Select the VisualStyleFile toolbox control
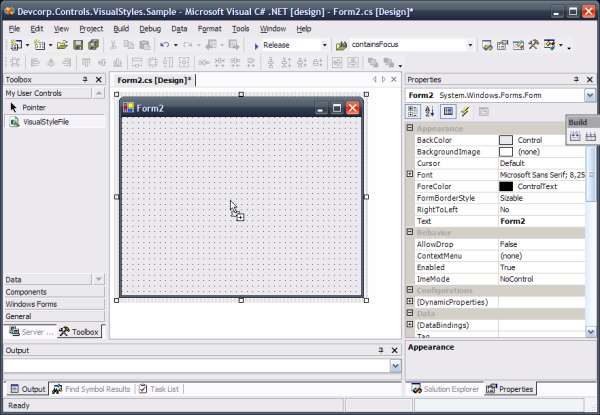 pos(54,122)
